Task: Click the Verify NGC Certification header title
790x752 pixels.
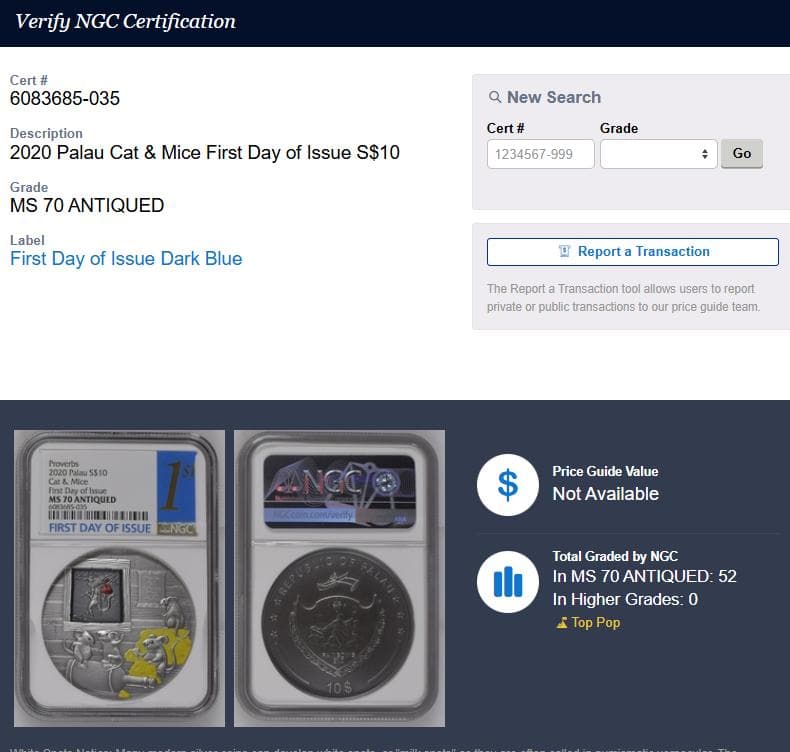Action: point(126,21)
